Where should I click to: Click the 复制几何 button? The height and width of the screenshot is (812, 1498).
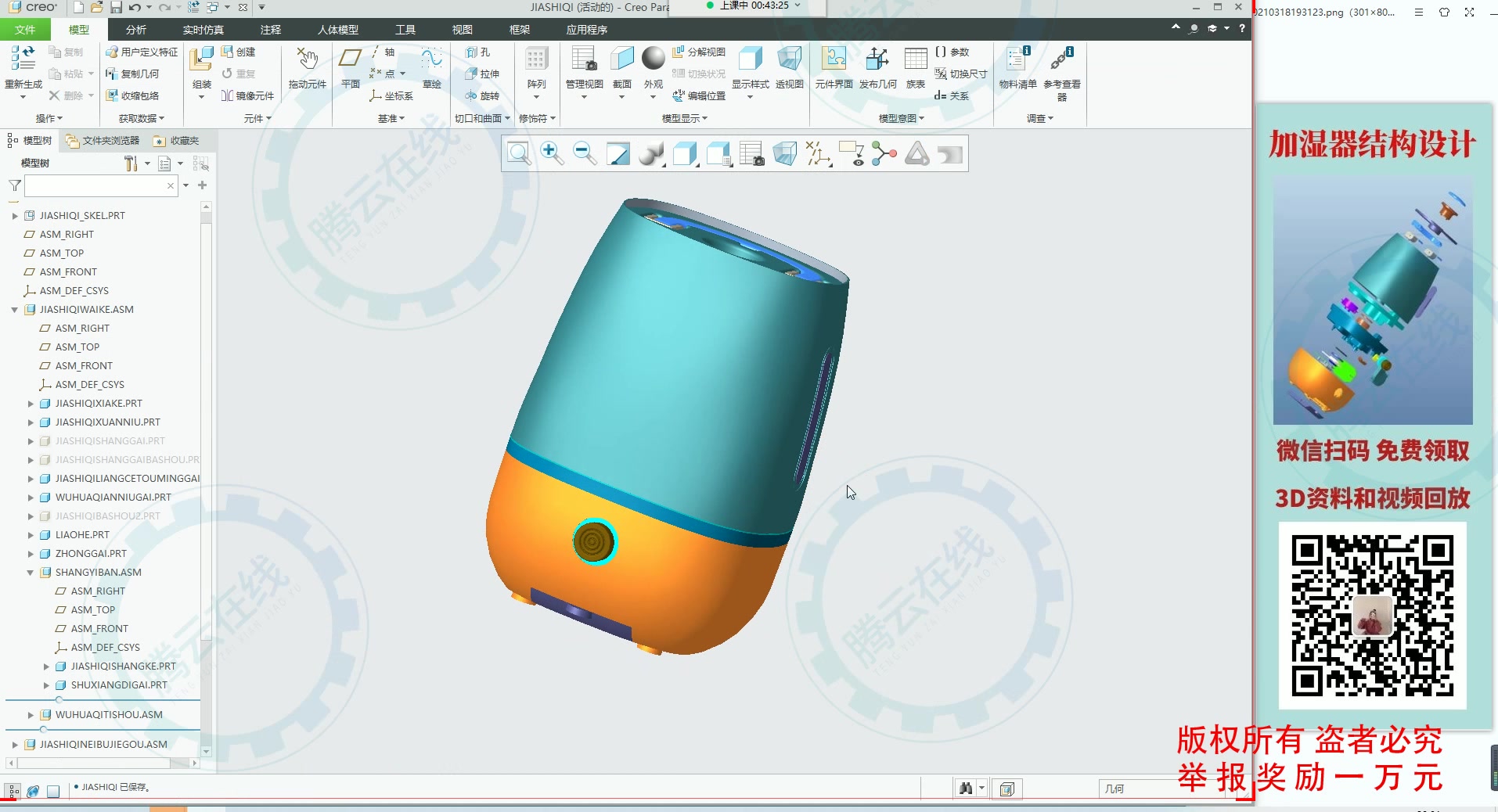pyautogui.click(x=132, y=74)
